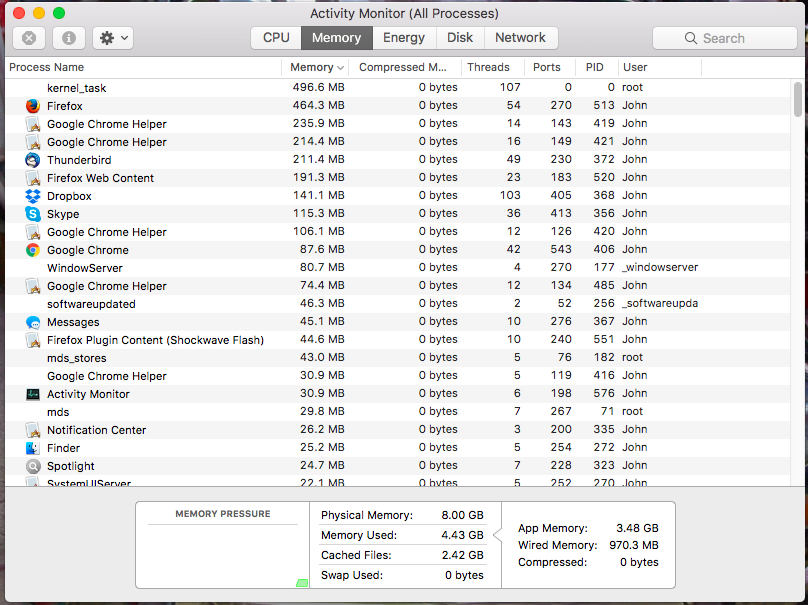808x605 pixels.
Task: Click the 464.3 MB Firefox memory value
Action: [318, 106]
